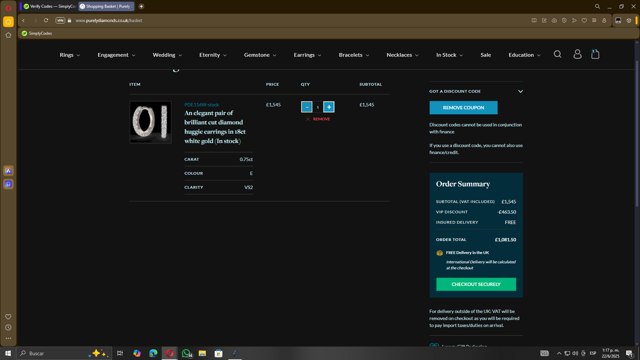The width and height of the screenshot is (640, 360).
Task: Open the sidebar home icon
Action: click(8, 22)
